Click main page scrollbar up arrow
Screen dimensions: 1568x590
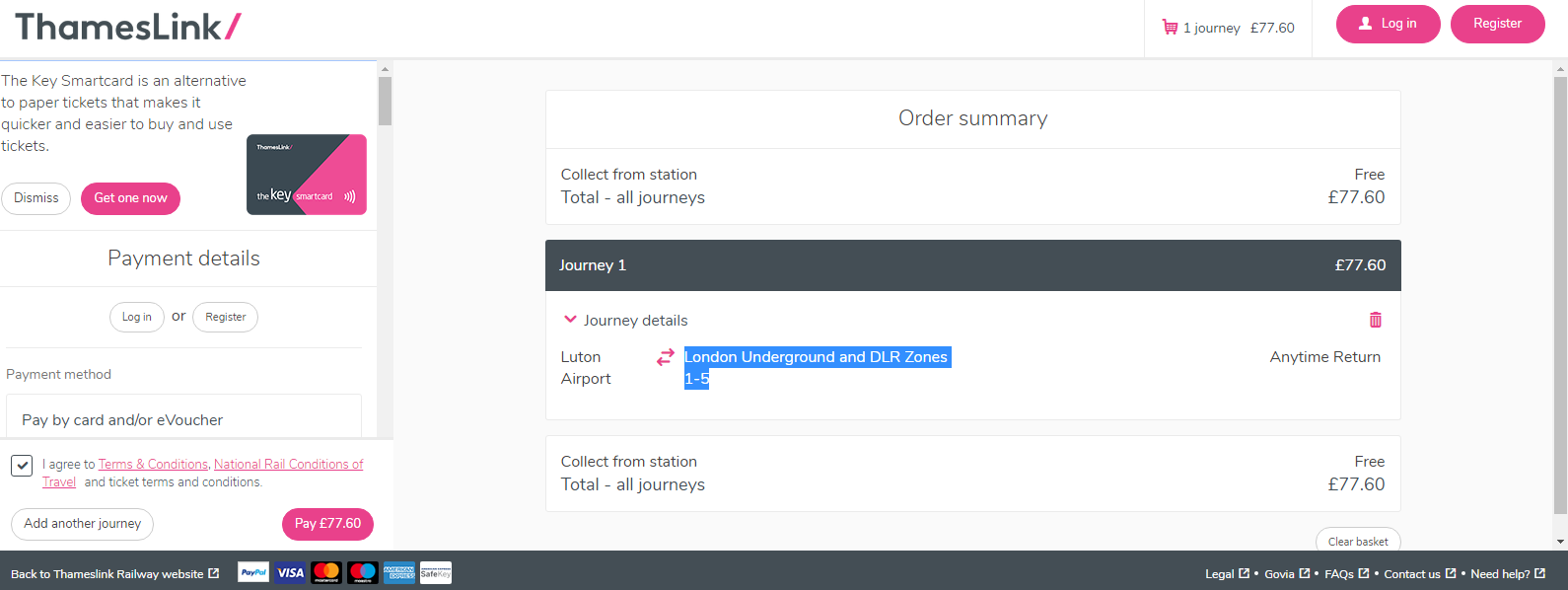[1560, 69]
